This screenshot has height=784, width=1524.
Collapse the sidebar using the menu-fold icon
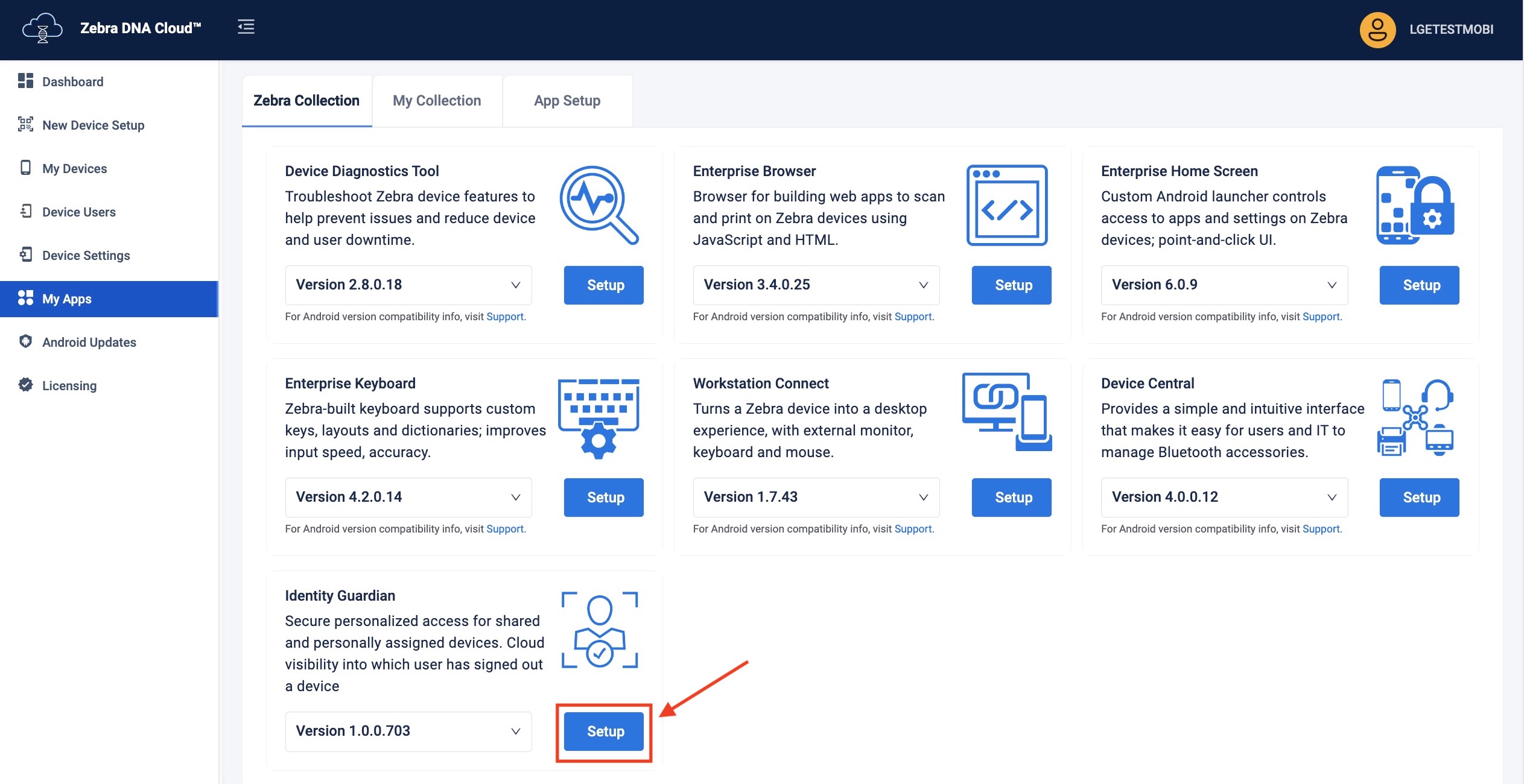246,27
